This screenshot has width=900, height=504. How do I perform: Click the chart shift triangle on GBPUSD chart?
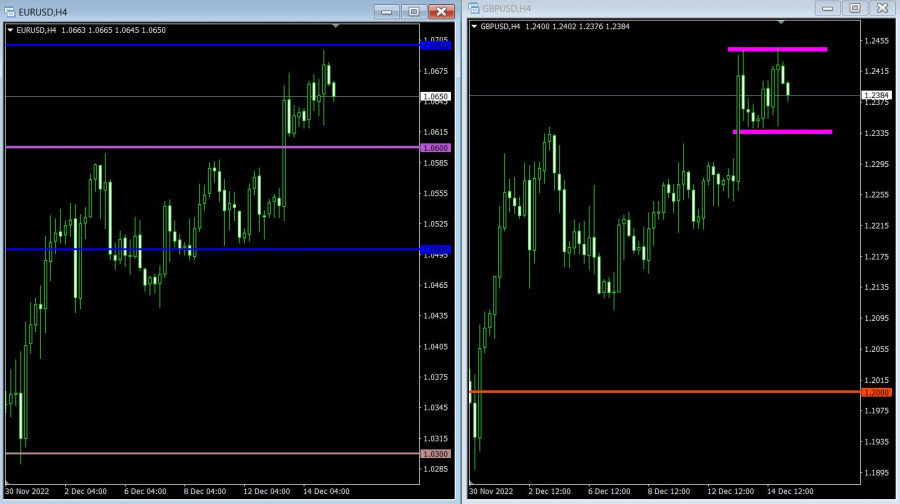(x=780, y=21)
